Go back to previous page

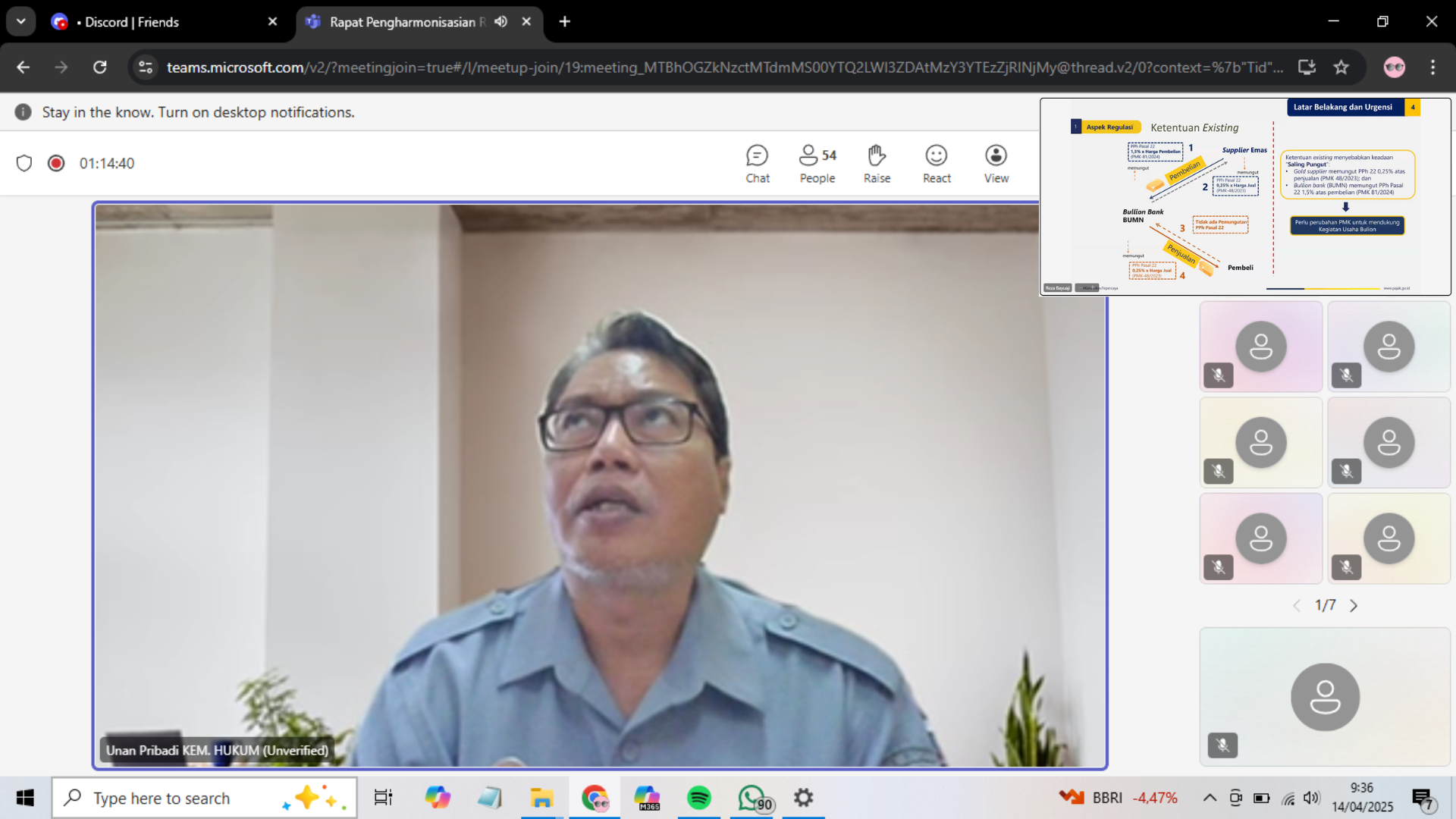tap(24, 67)
